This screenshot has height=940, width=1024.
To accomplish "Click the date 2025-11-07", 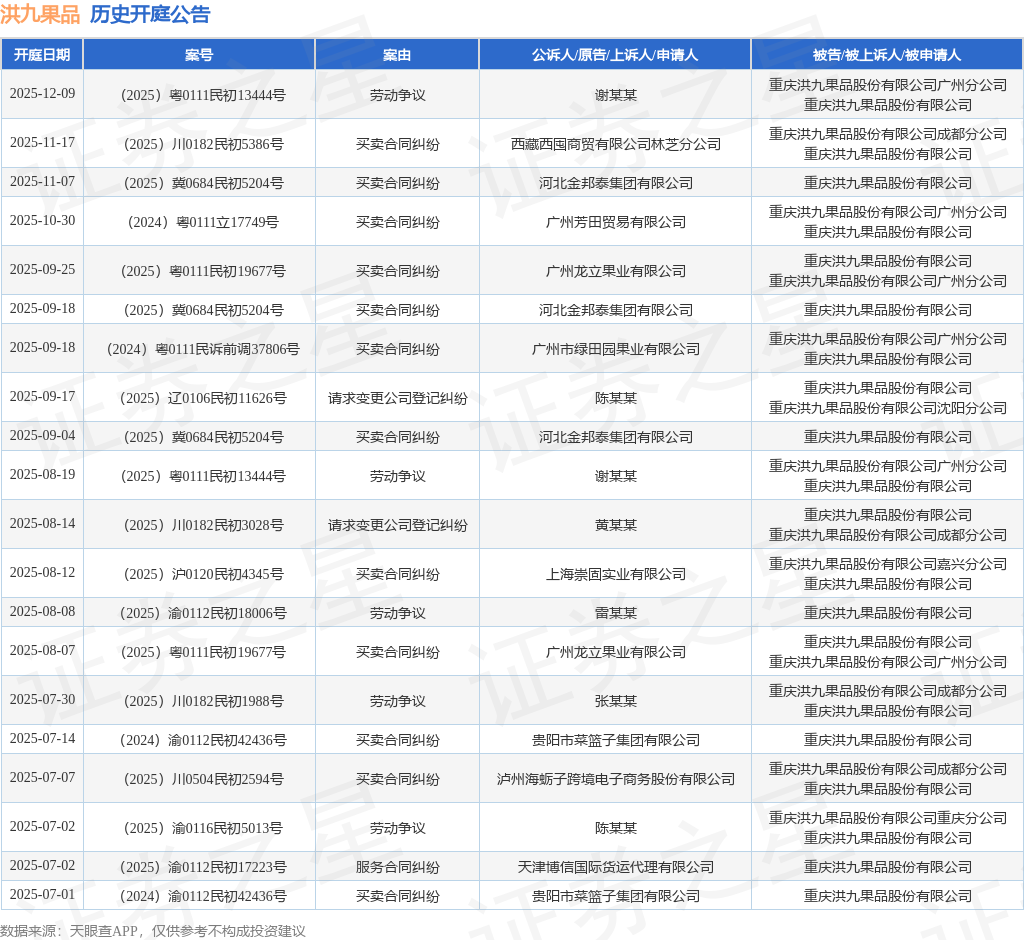I will [42, 182].
